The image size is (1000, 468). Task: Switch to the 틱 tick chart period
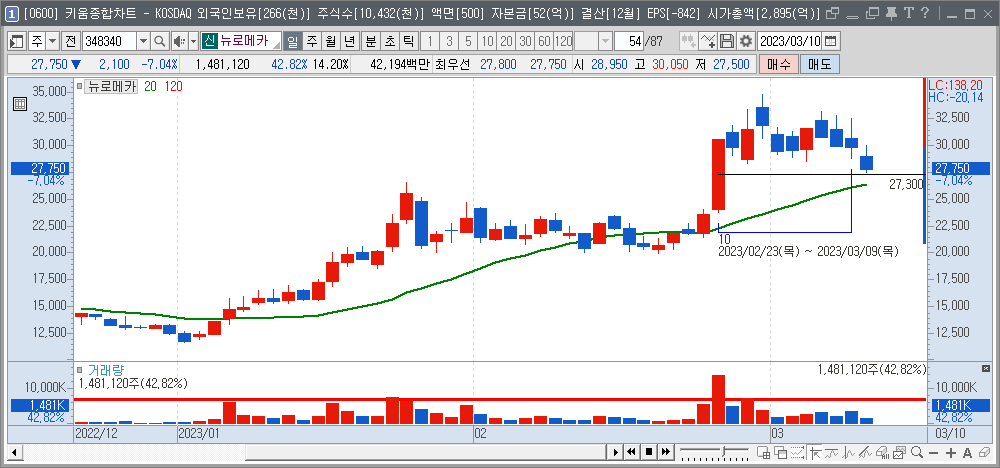pyautogui.click(x=408, y=41)
